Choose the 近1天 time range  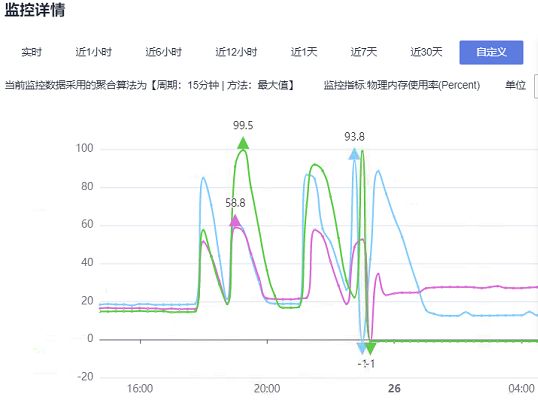click(304, 52)
